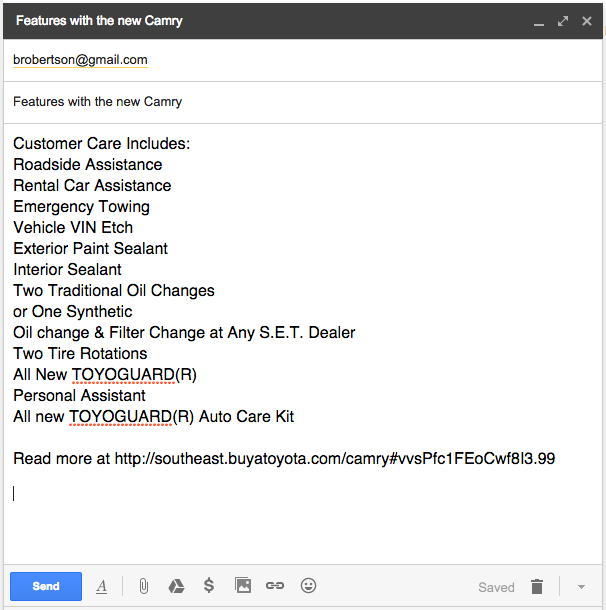Attach a file with paperclip icon
The width and height of the screenshot is (606, 610).
point(144,586)
